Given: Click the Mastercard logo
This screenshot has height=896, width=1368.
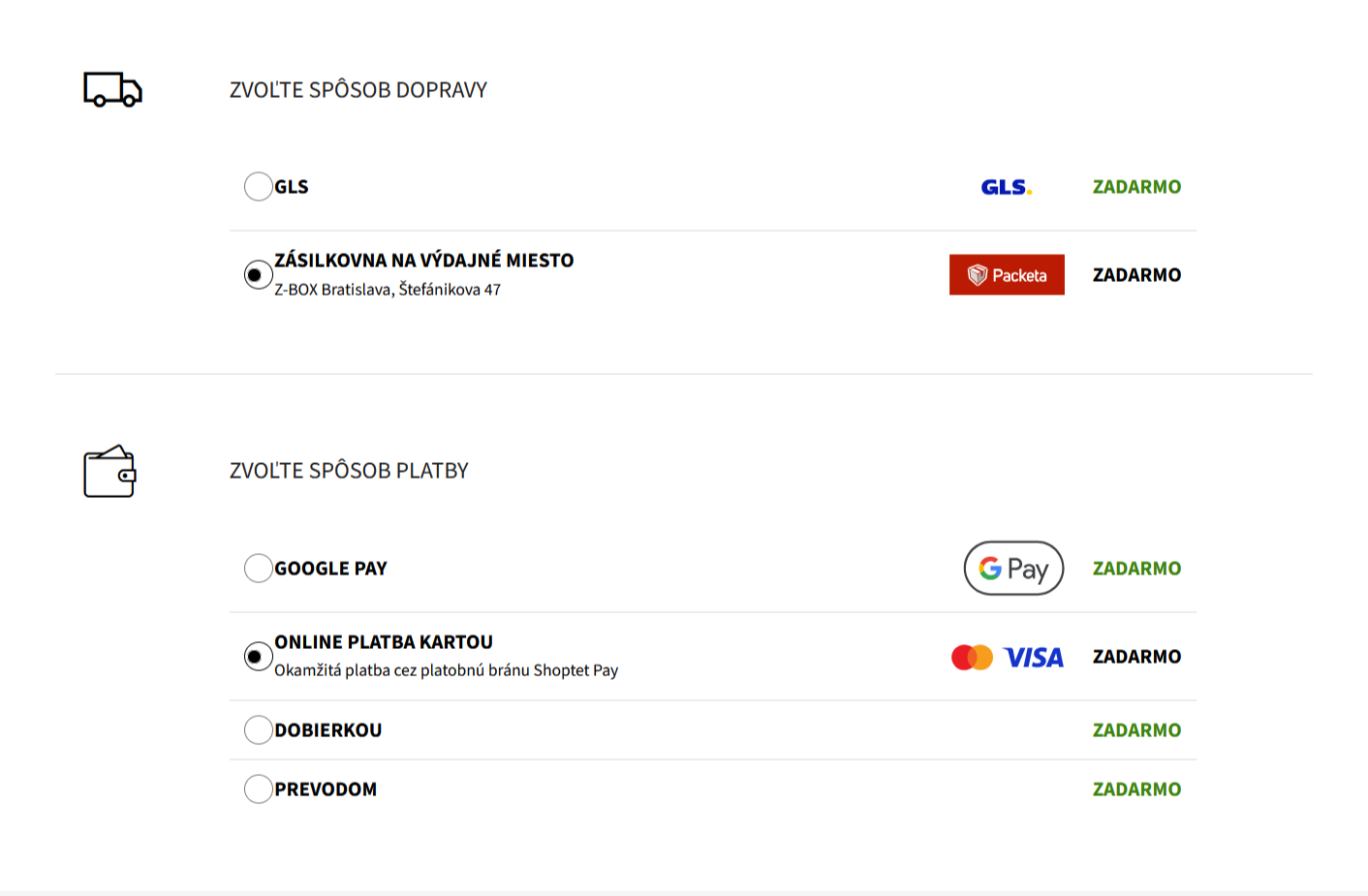Looking at the screenshot, I should pos(972,658).
